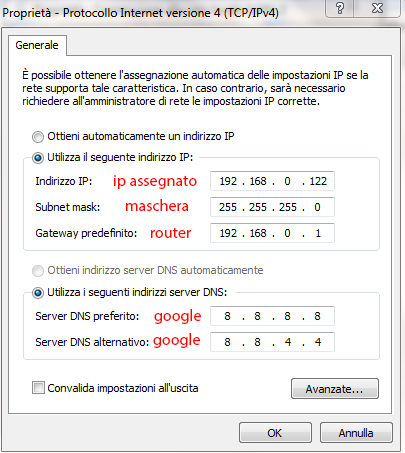Viewport: 405px width, 453px height.
Task: Click the Subnet mask input field
Action: 272,207
